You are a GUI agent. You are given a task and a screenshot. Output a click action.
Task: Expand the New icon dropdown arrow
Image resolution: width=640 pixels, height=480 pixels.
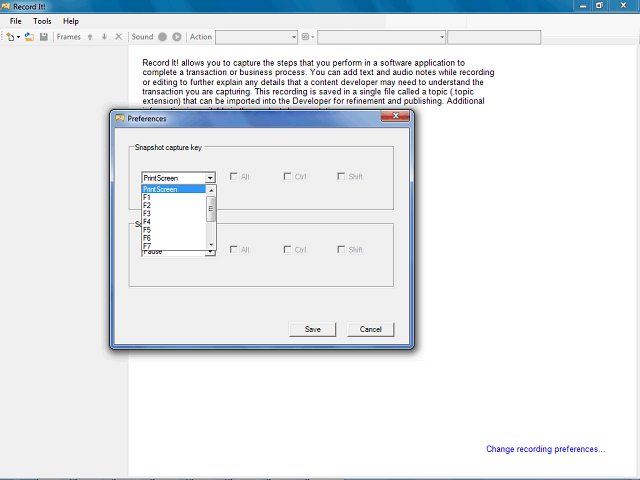click(x=18, y=37)
